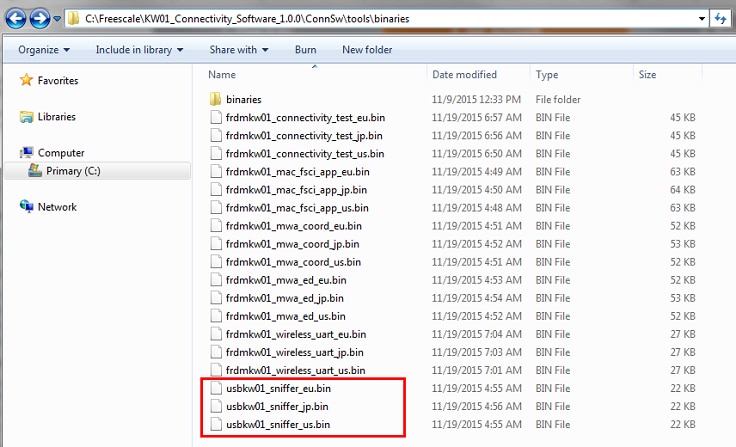The image size is (736, 447).
Task: Open the binaries folder icon
Action: [217, 99]
